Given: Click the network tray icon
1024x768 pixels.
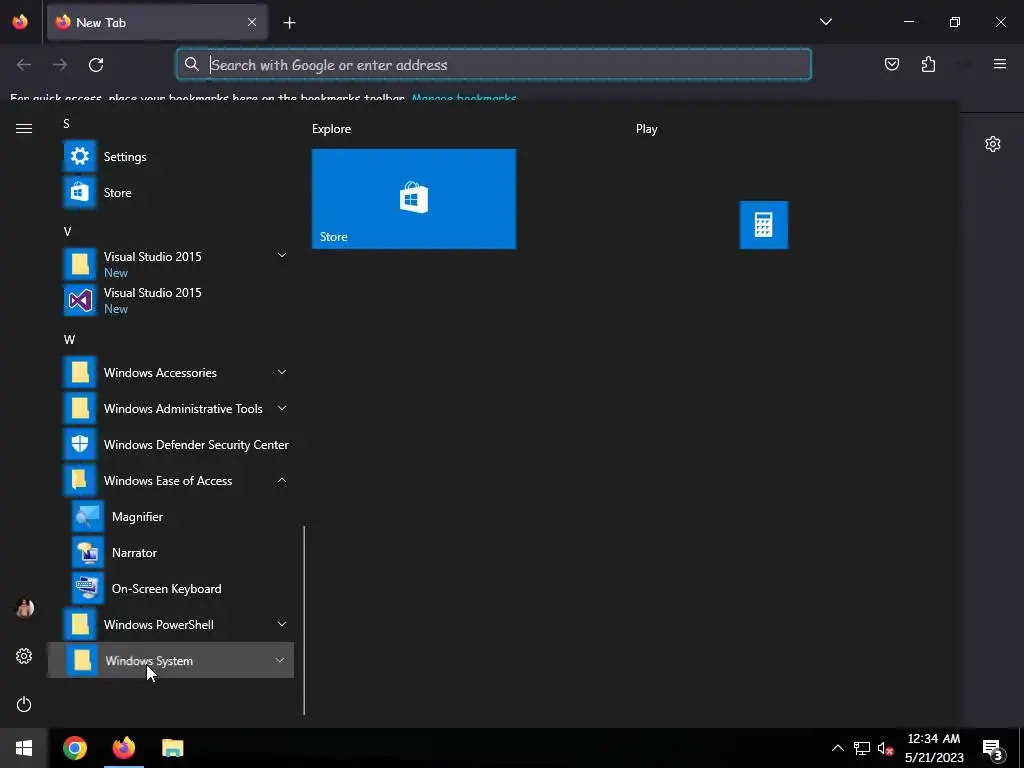Looking at the screenshot, I should tap(861, 748).
